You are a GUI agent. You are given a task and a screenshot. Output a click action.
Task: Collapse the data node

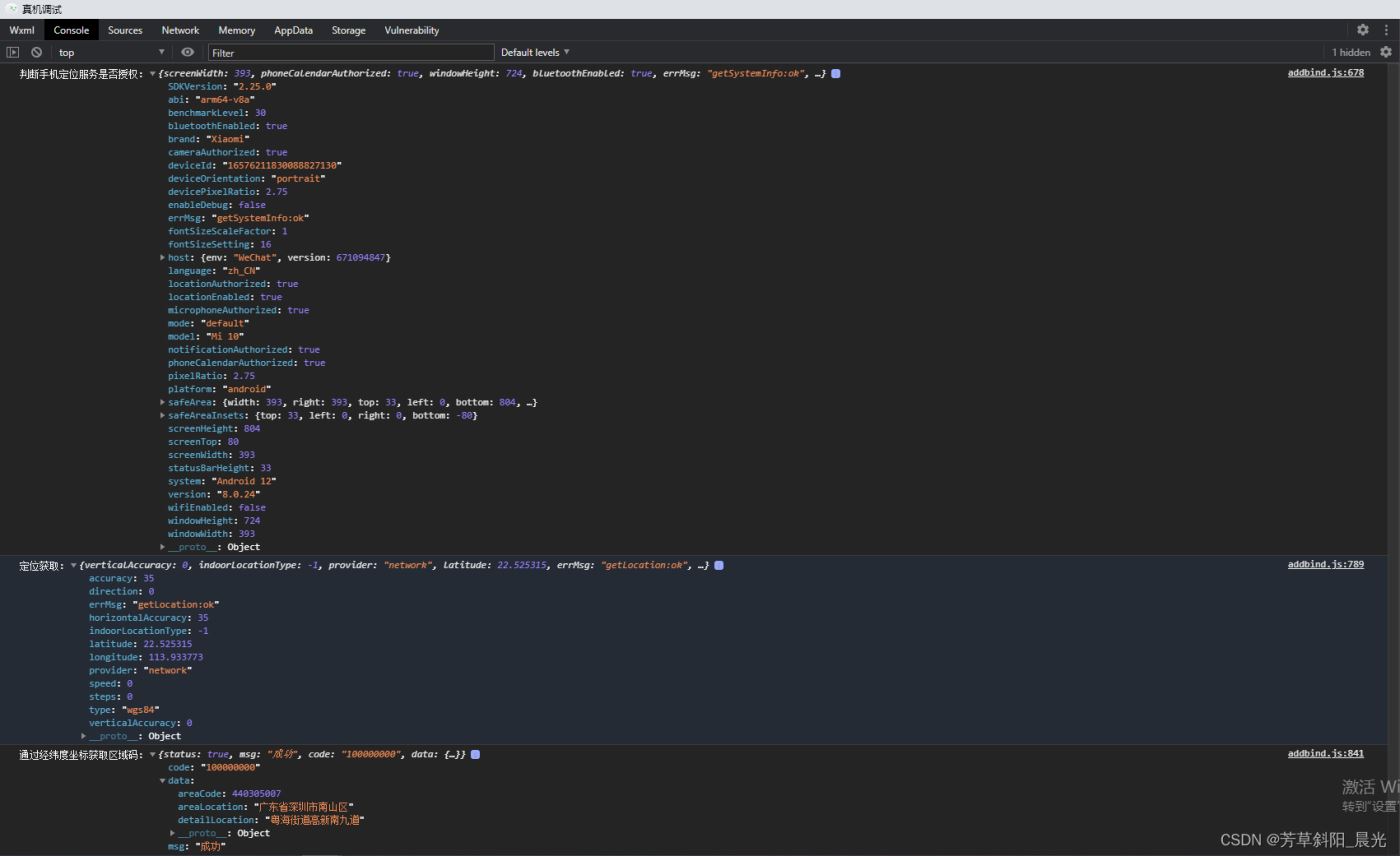pos(162,781)
